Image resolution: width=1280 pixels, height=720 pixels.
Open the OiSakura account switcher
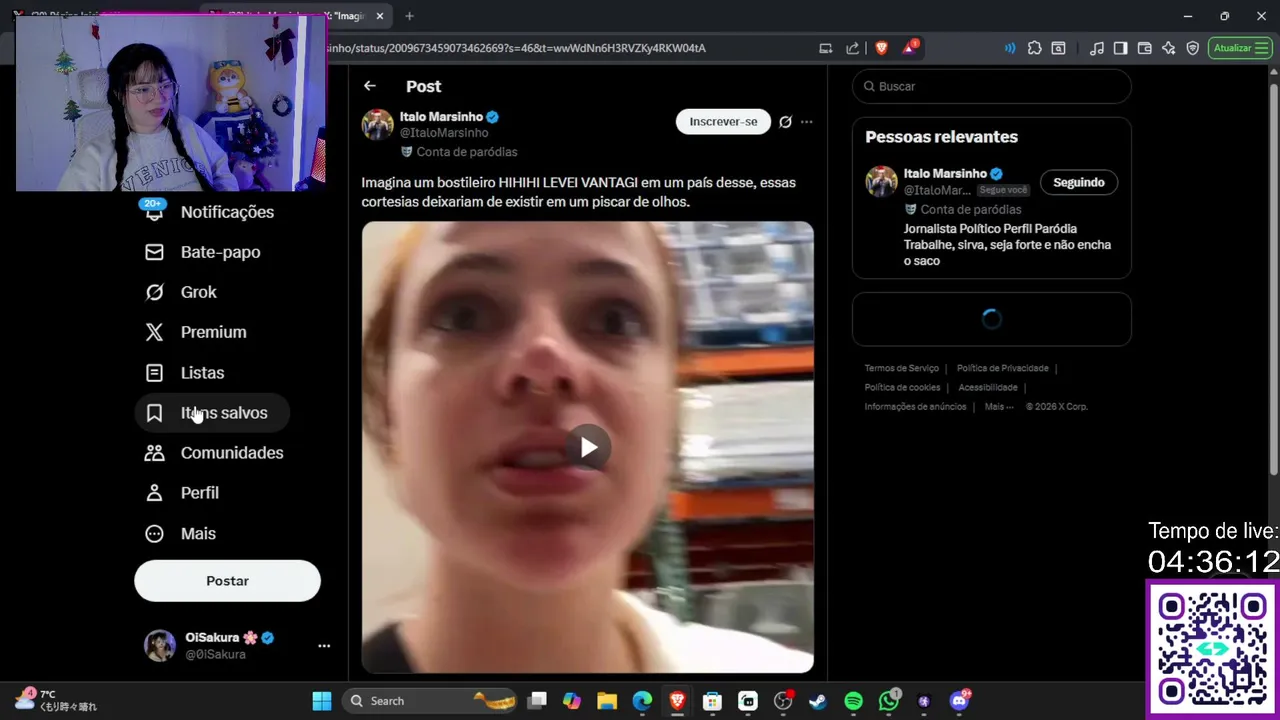(x=237, y=646)
